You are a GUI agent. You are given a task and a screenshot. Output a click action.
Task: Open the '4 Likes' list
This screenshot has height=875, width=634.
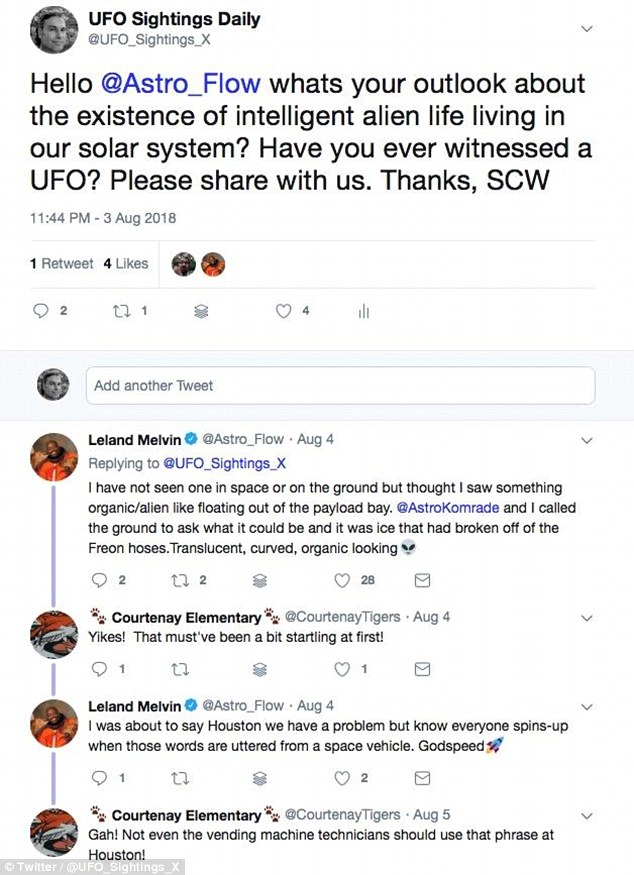tap(126, 264)
